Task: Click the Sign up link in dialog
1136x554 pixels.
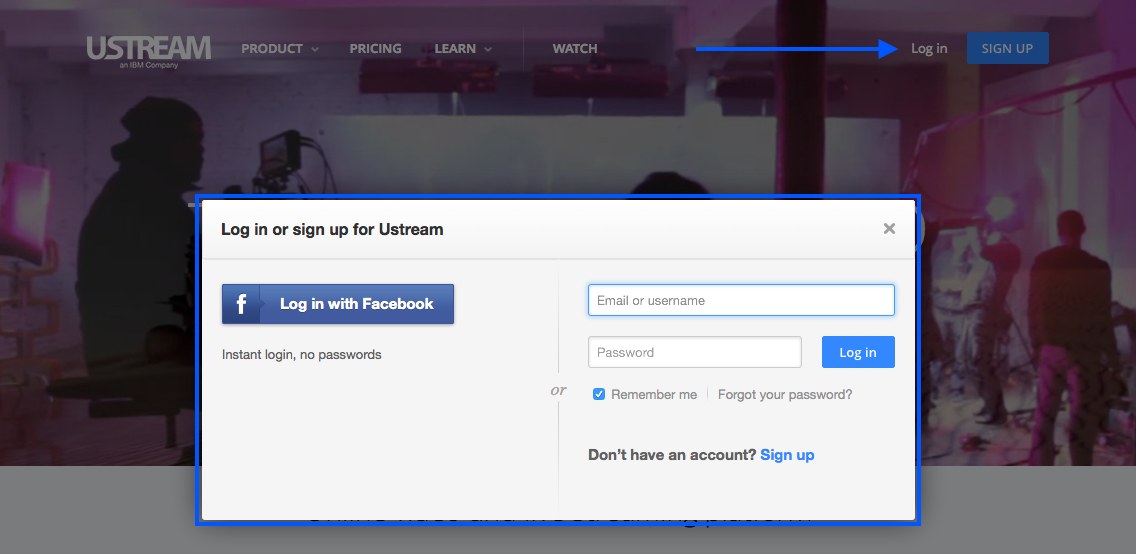Action: pos(787,455)
